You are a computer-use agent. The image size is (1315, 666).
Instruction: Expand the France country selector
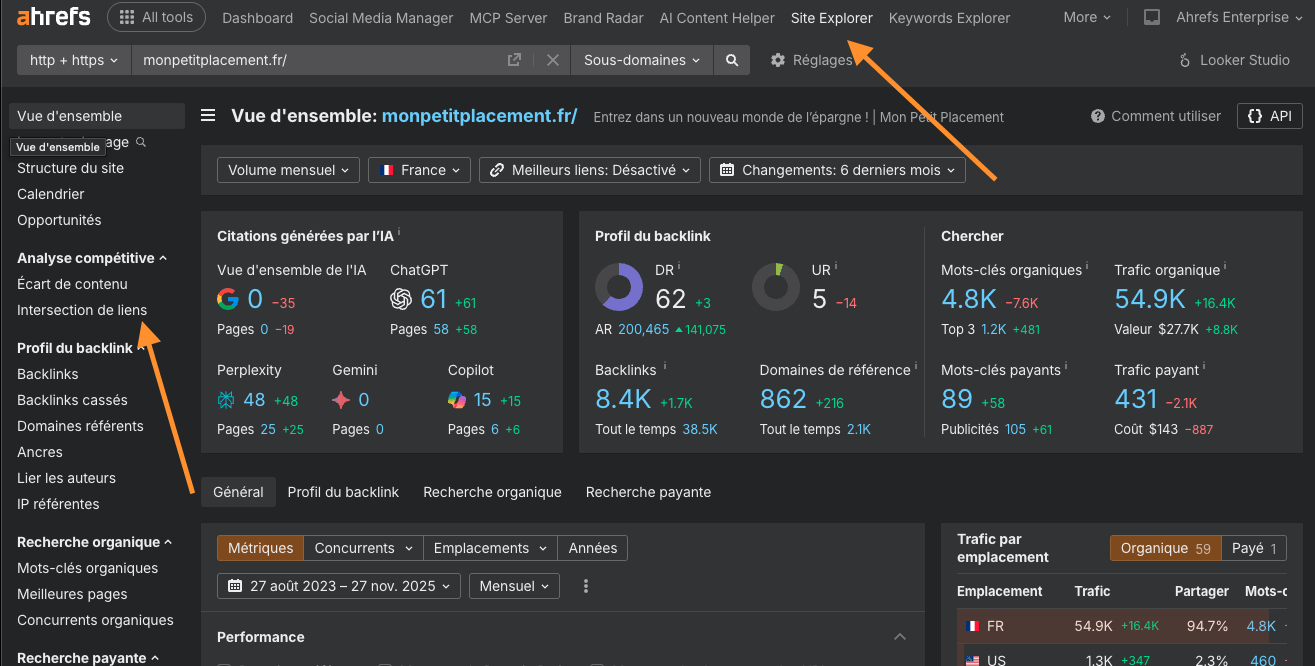click(x=419, y=170)
